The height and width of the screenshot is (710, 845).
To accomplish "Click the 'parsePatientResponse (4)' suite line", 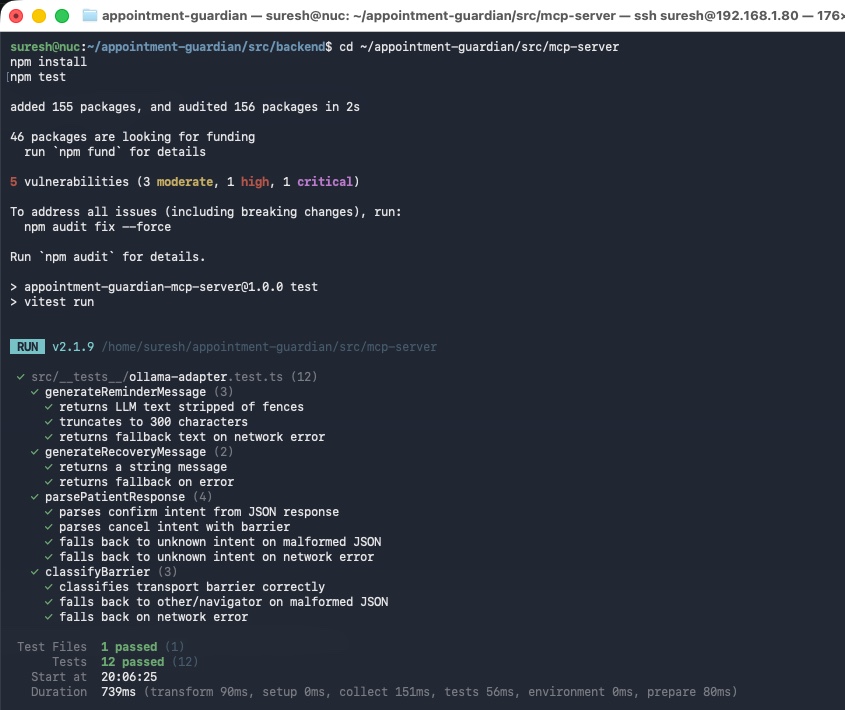I will 128,497.
